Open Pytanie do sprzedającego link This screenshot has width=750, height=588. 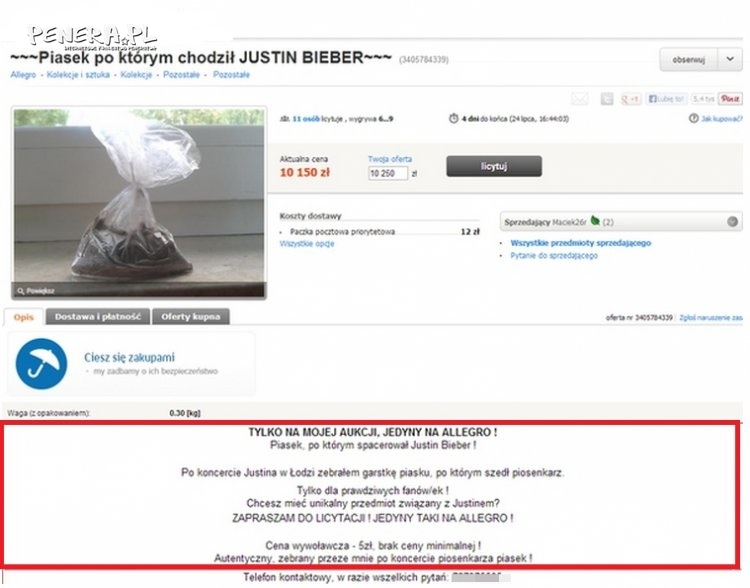[x=554, y=255]
